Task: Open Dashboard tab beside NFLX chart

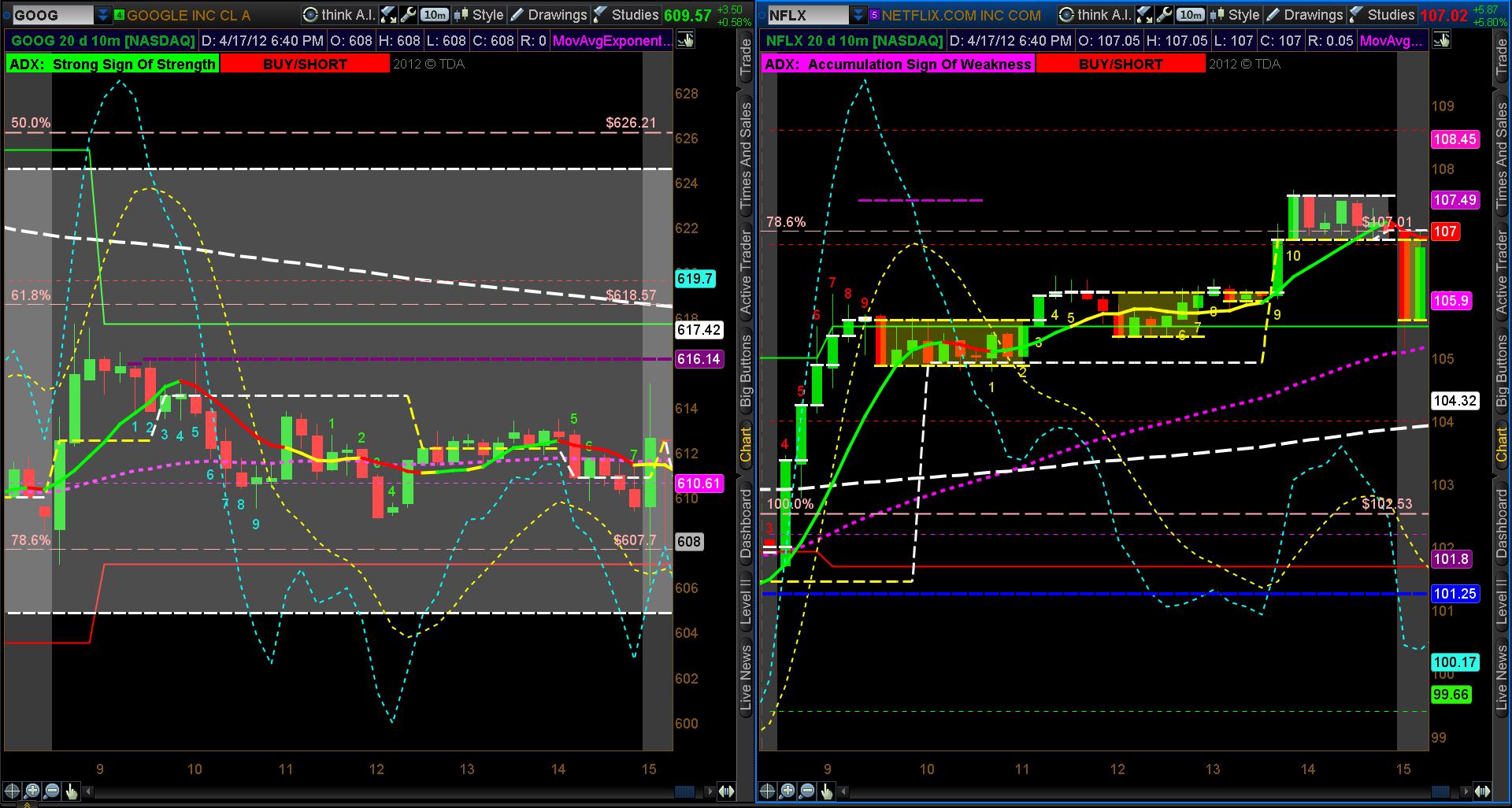Action: coord(1502,524)
